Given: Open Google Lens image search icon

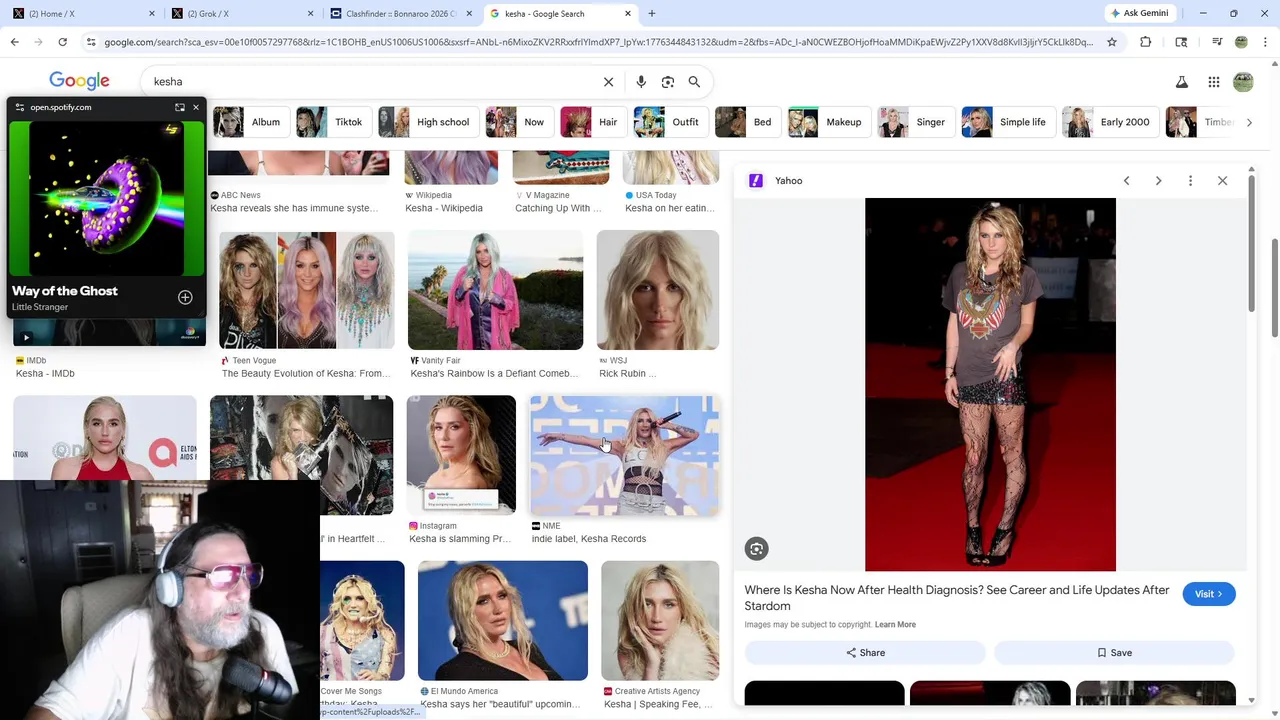Looking at the screenshot, I should (668, 82).
